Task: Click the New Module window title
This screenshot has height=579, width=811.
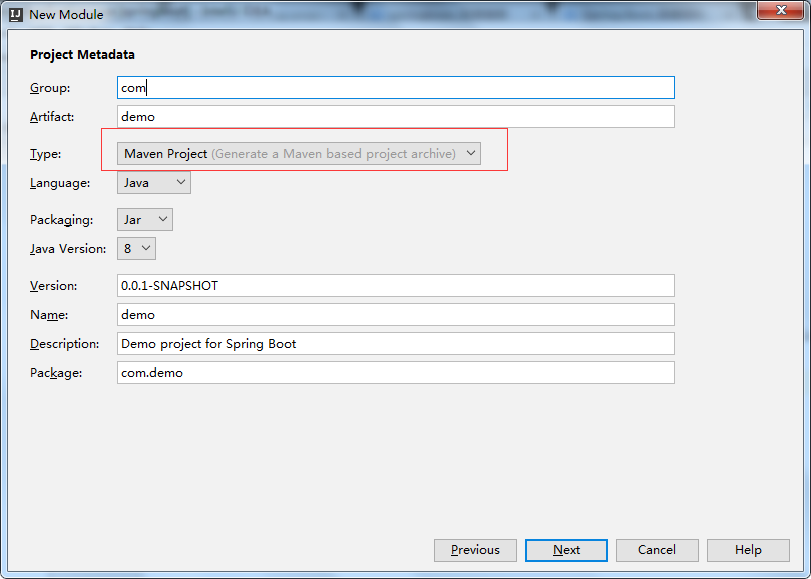Action: coord(66,14)
